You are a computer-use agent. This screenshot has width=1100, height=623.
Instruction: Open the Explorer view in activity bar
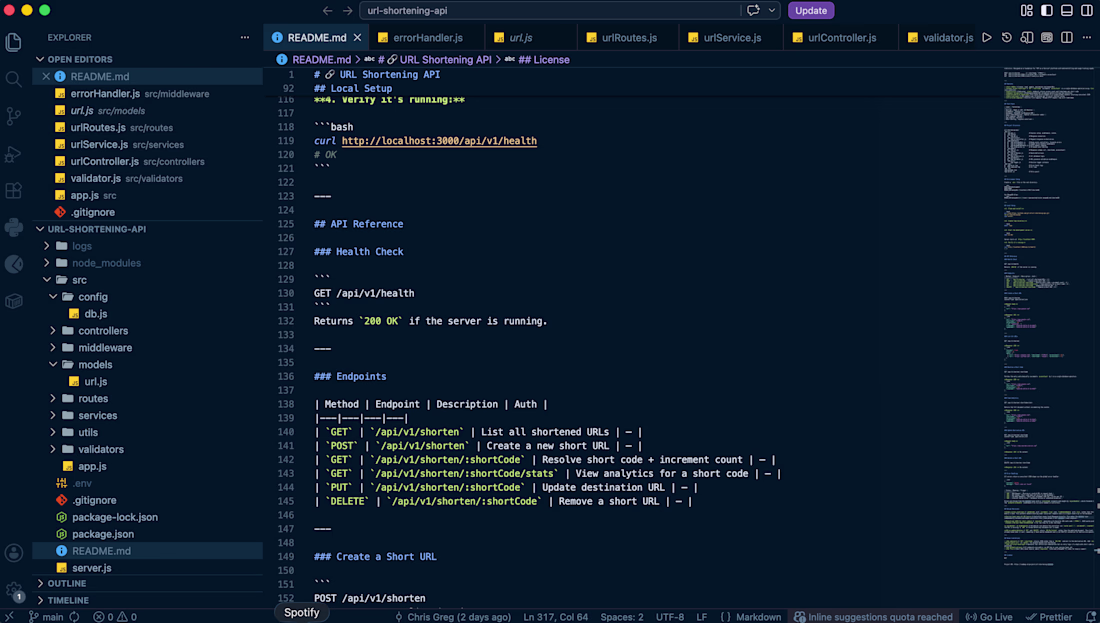click(x=13, y=42)
